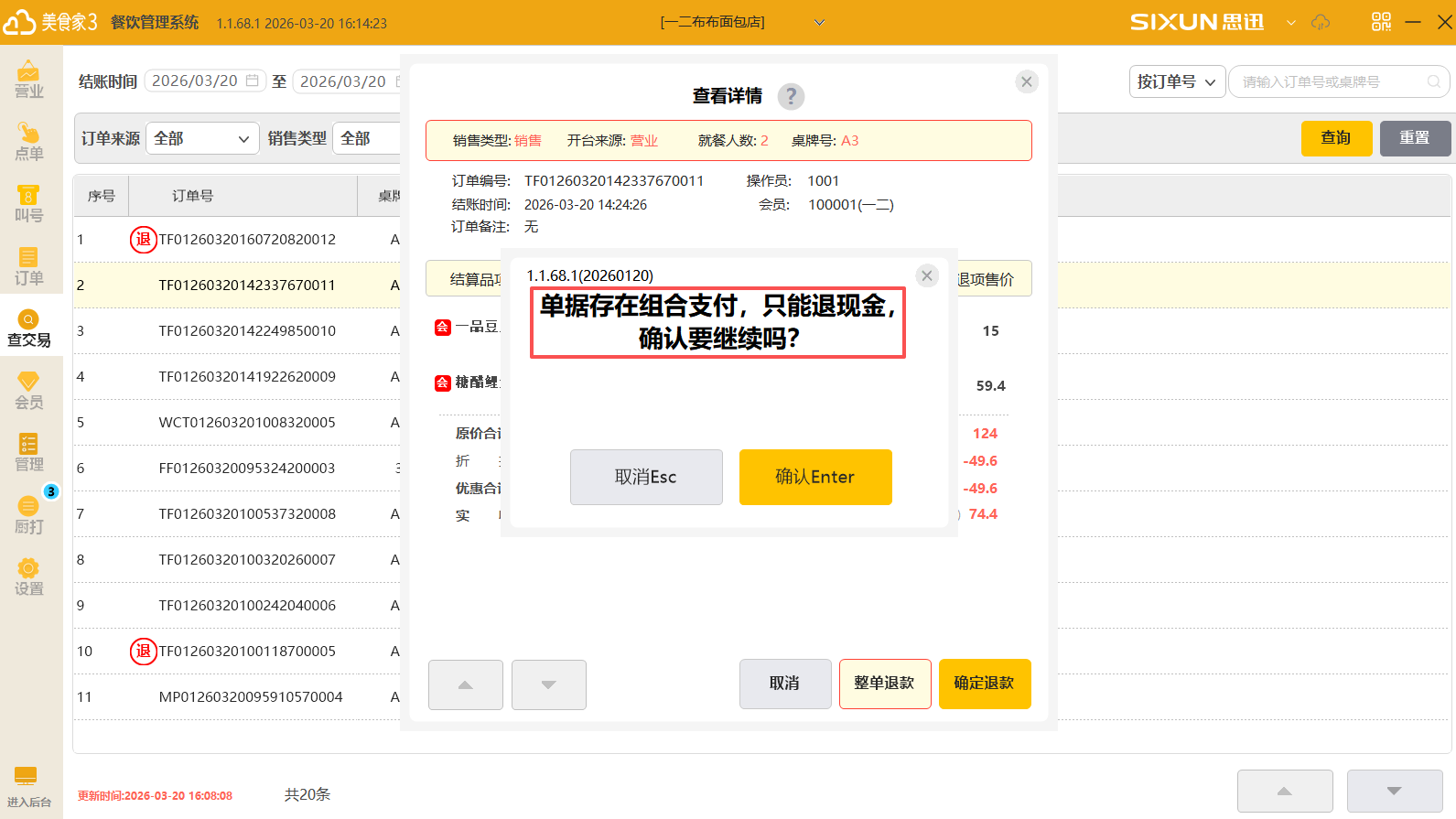The height and width of the screenshot is (819, 1456).
Task: Click the QR code icon in title bar
Action: 1381,22
